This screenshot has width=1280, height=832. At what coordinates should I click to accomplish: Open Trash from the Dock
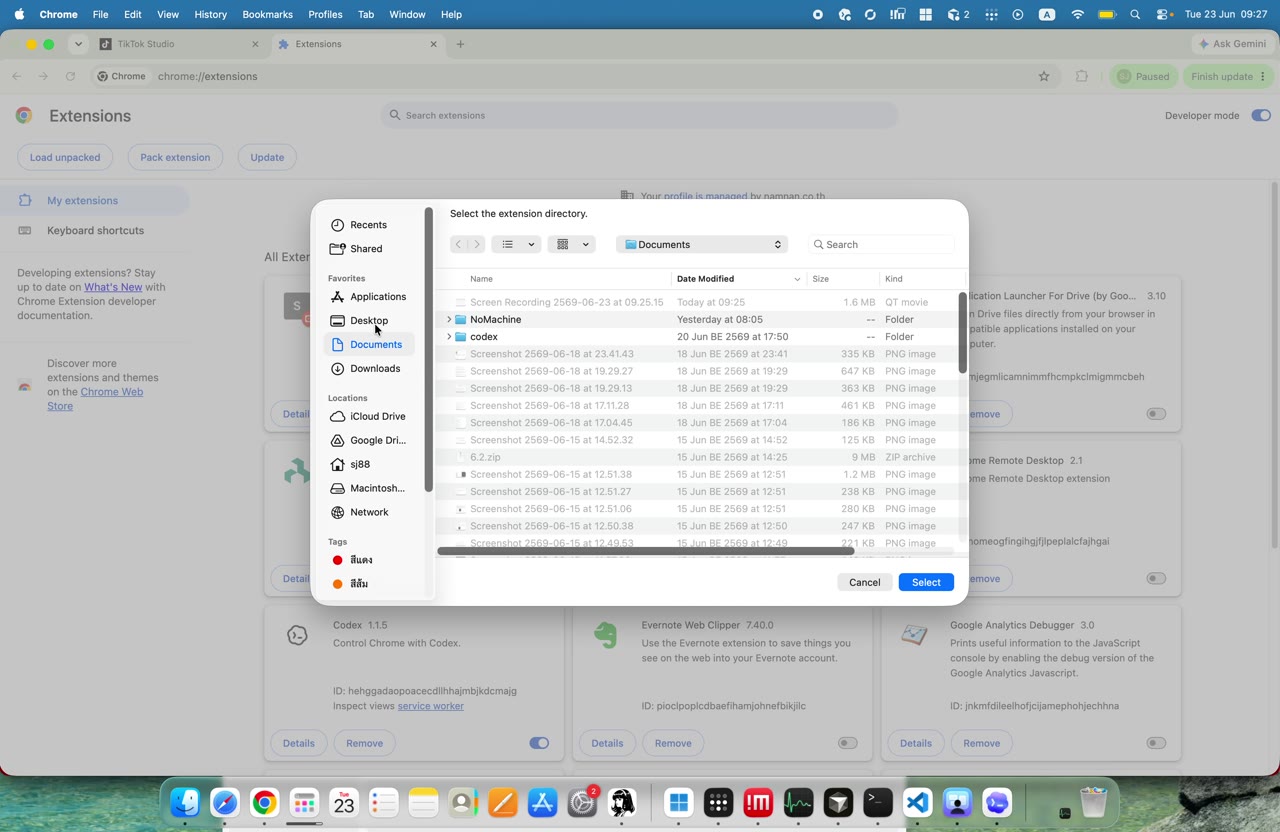[1094, 802]
